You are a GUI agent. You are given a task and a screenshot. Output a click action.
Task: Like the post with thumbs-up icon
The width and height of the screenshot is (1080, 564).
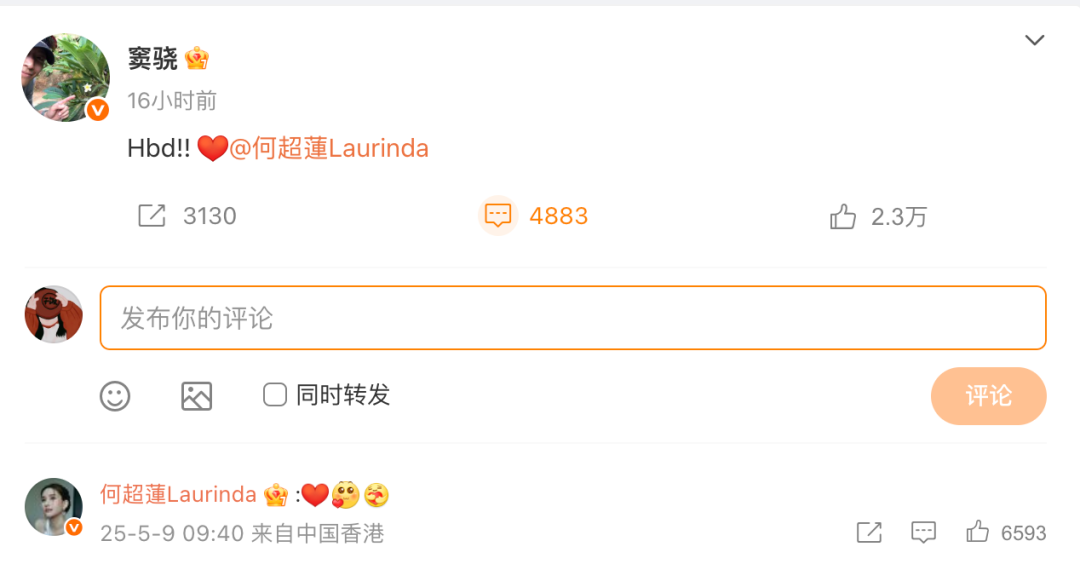[x=842, y=216]
